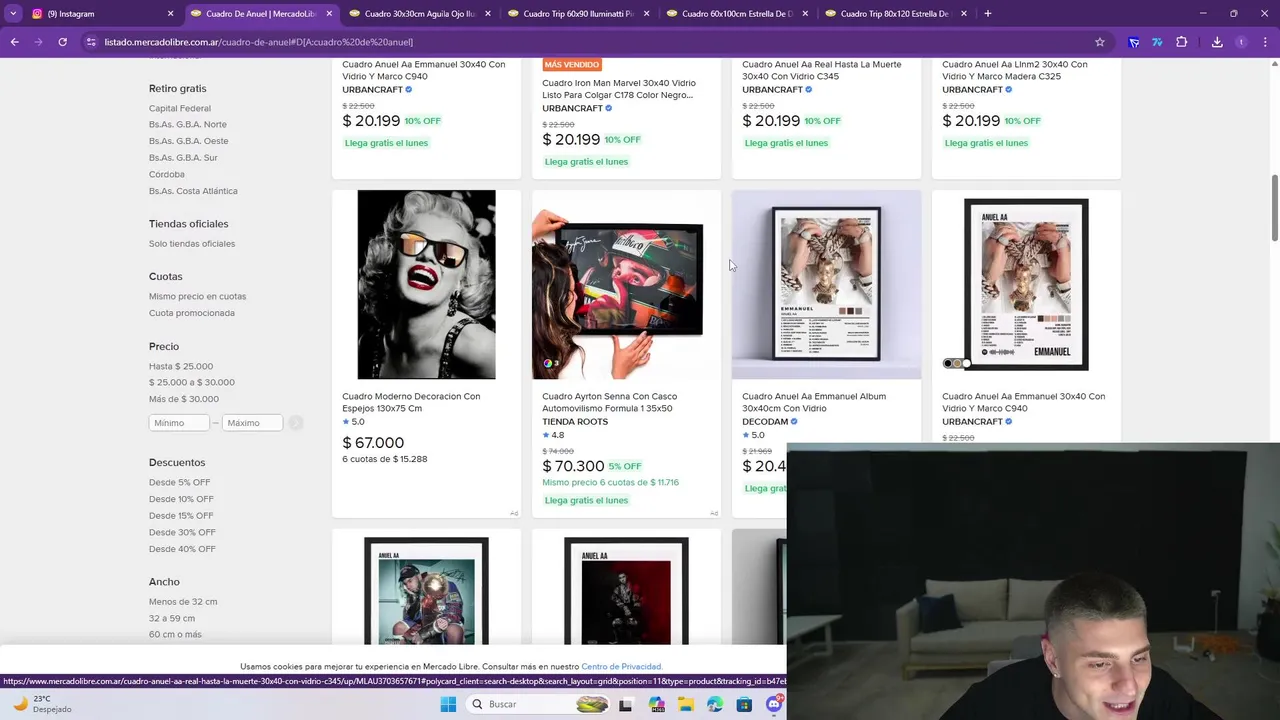Filter by Bs.As. G.B.A. Oeste
This screenshot has width=1280, height=720.
coord(189,141)
